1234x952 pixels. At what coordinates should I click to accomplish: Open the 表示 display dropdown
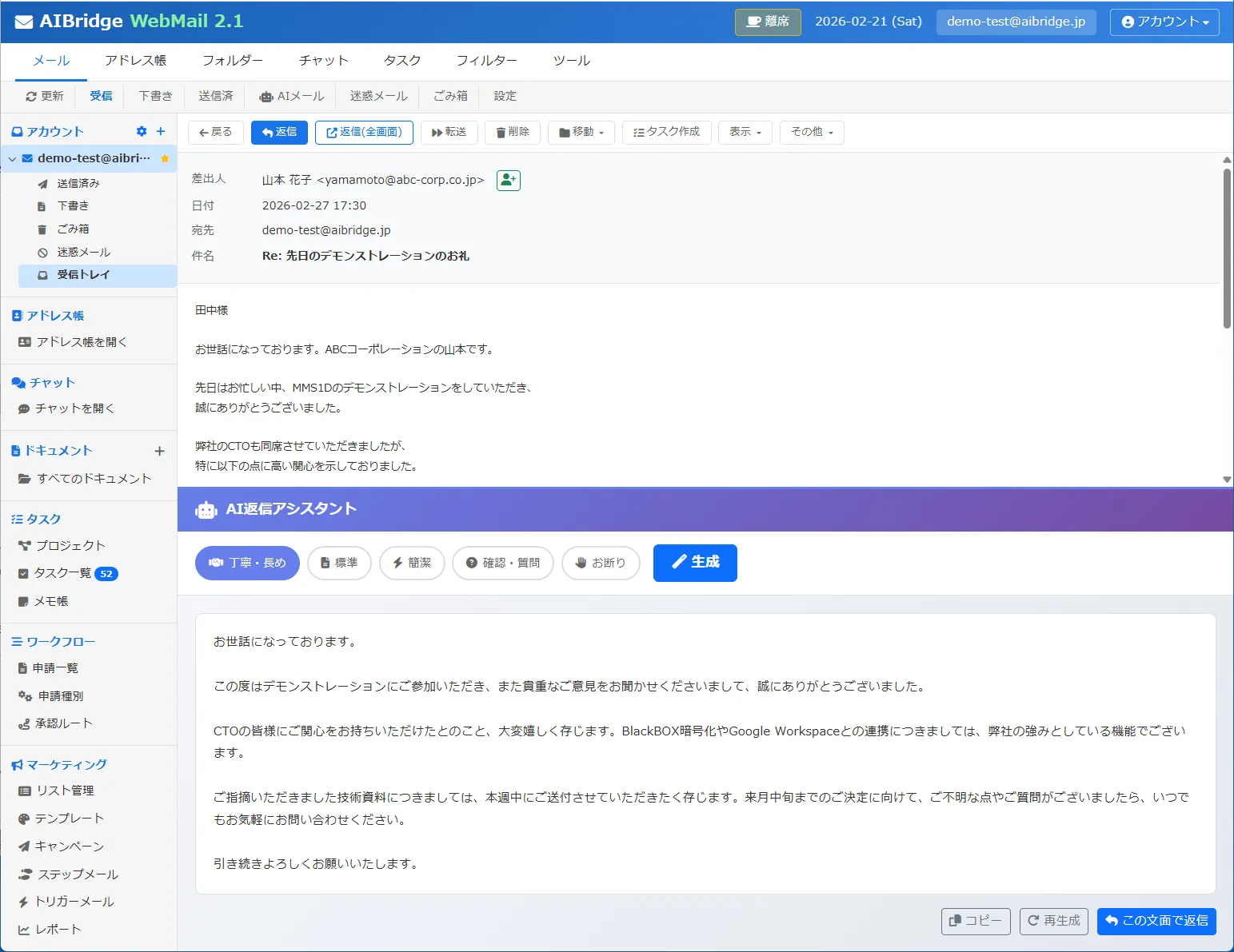(745, 133)
